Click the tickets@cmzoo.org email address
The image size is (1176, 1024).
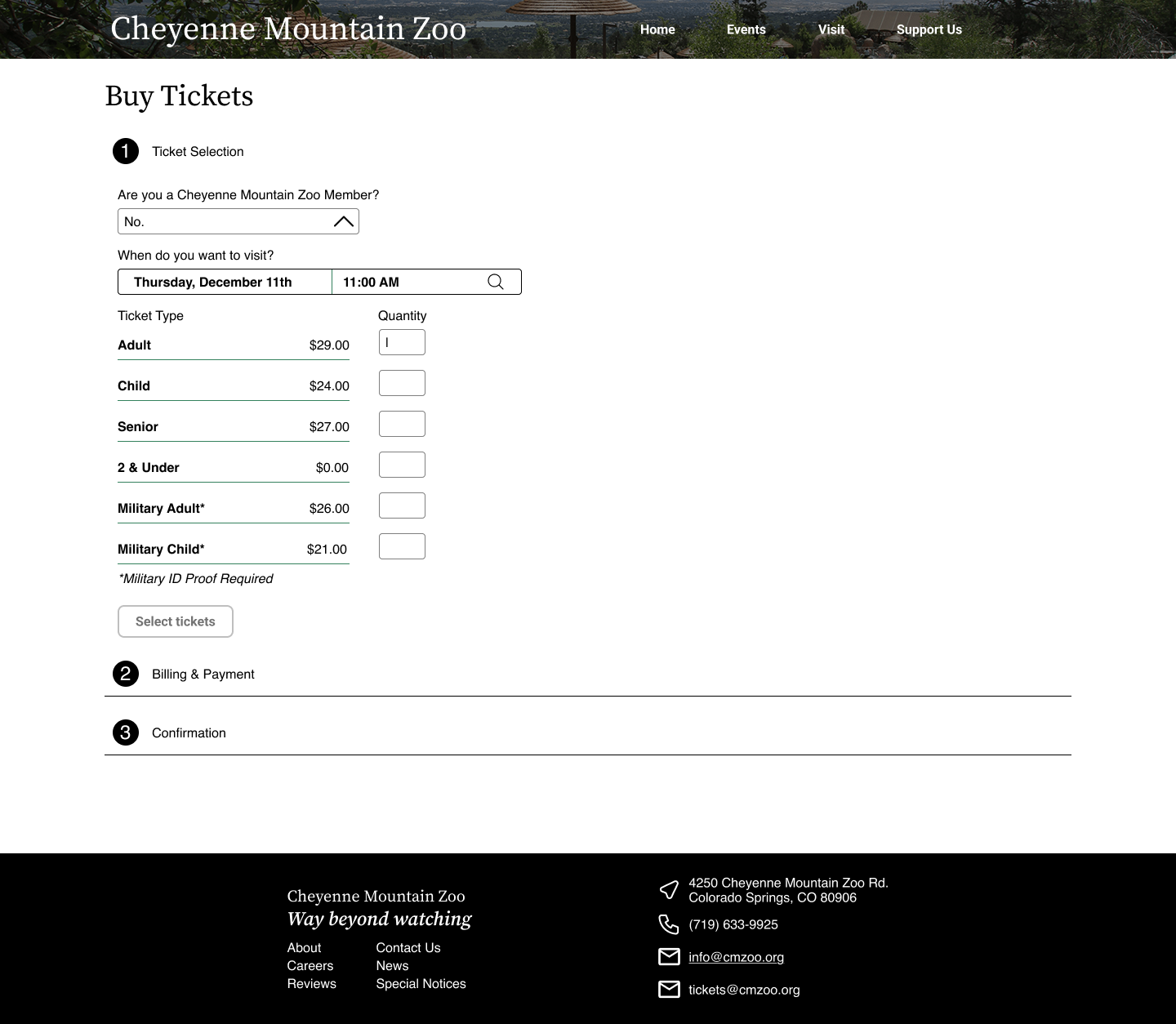tap(744, 990)
